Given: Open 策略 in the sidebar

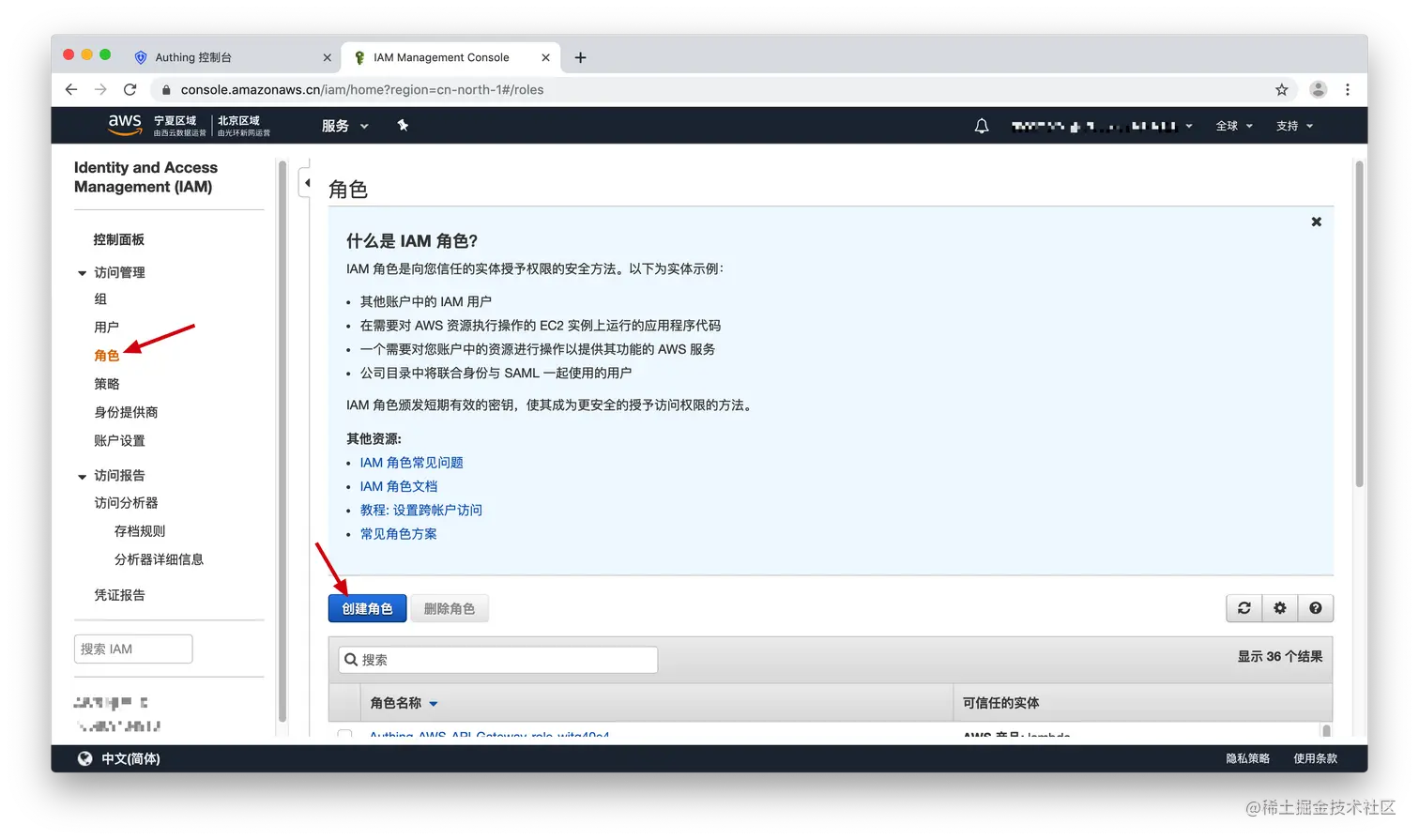Looking at the screenshot, I should pos(106,383).
